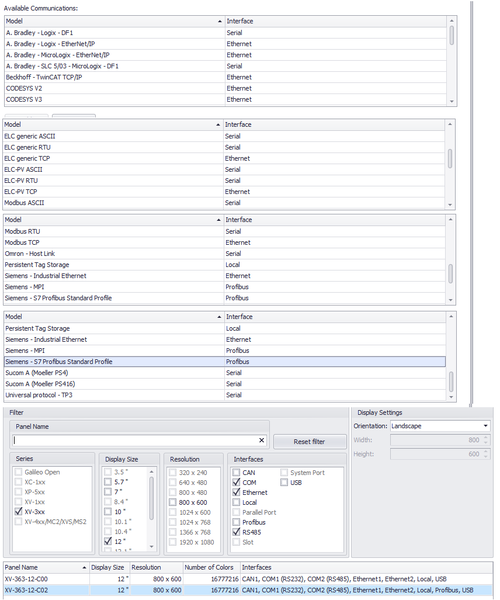500x600 pixels.
Task: Select A. Bradley - Logix - EtherNet/IP row
Action: 225,44
